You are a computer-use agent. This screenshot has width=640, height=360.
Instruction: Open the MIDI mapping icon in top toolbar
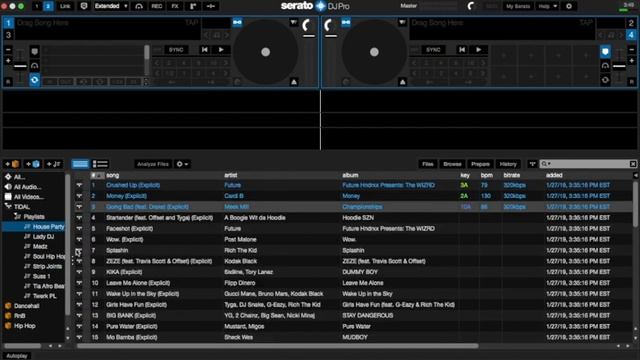pyautogui.click(x=211, y=6)
